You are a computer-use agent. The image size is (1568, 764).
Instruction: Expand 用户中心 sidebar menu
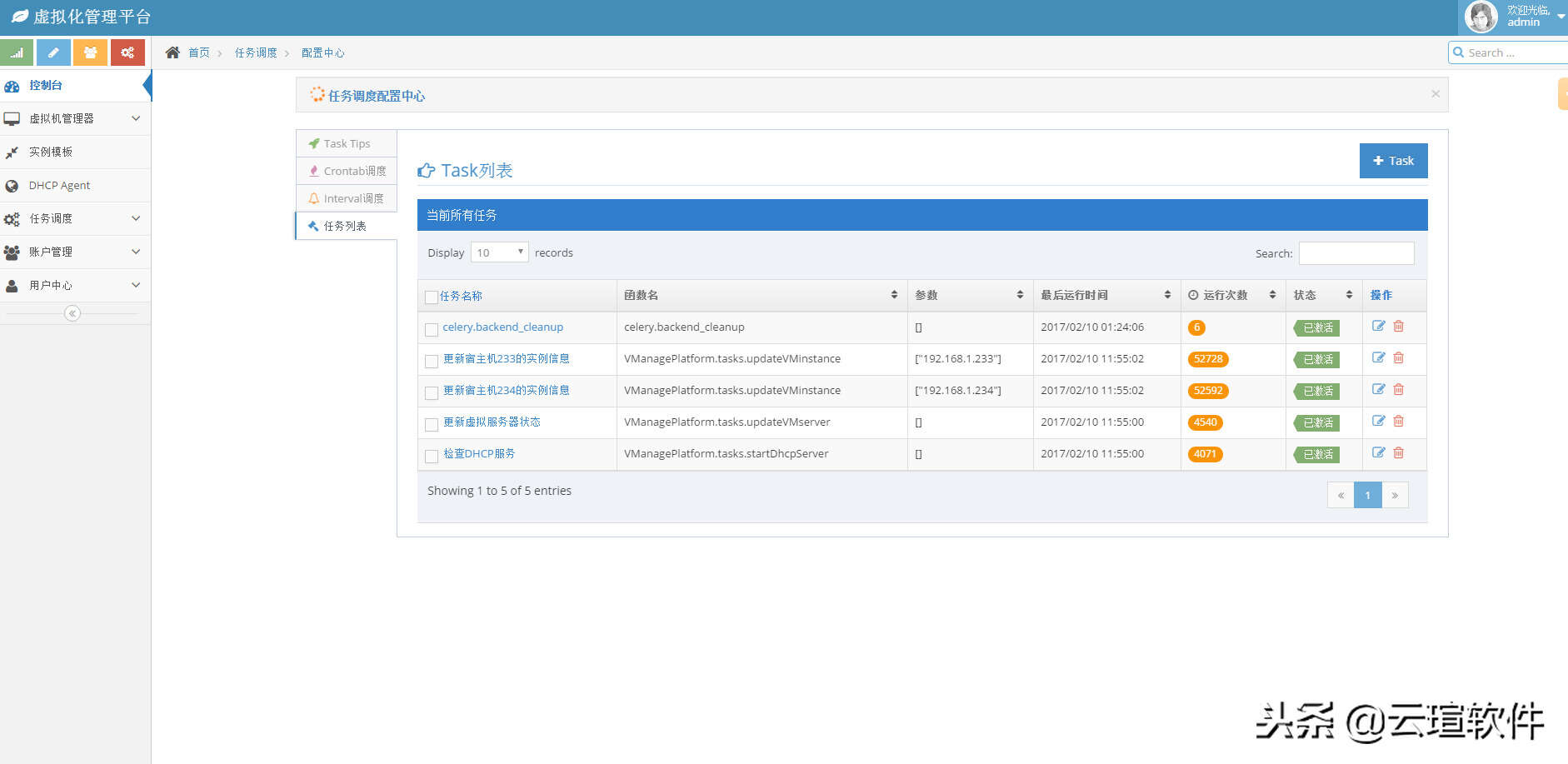pyautogui.click(x=75, y=285)
